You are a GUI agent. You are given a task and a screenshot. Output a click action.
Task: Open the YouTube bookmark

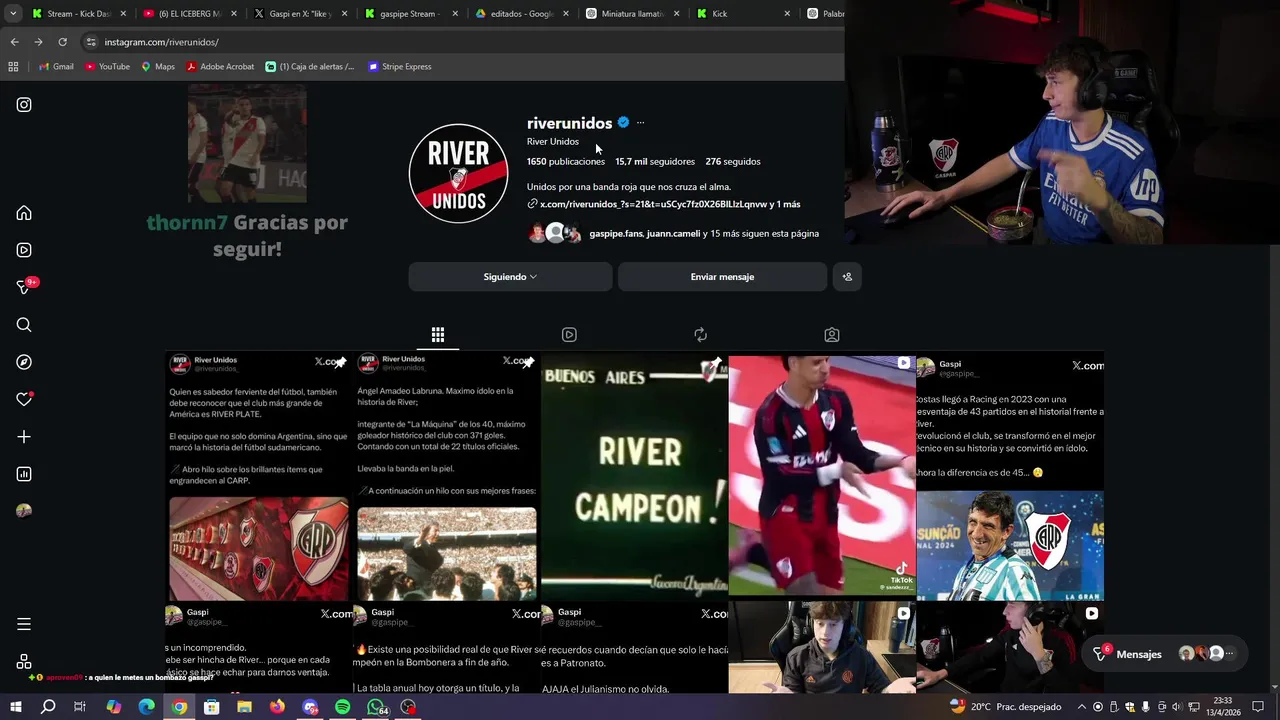(x=107, y=67)
